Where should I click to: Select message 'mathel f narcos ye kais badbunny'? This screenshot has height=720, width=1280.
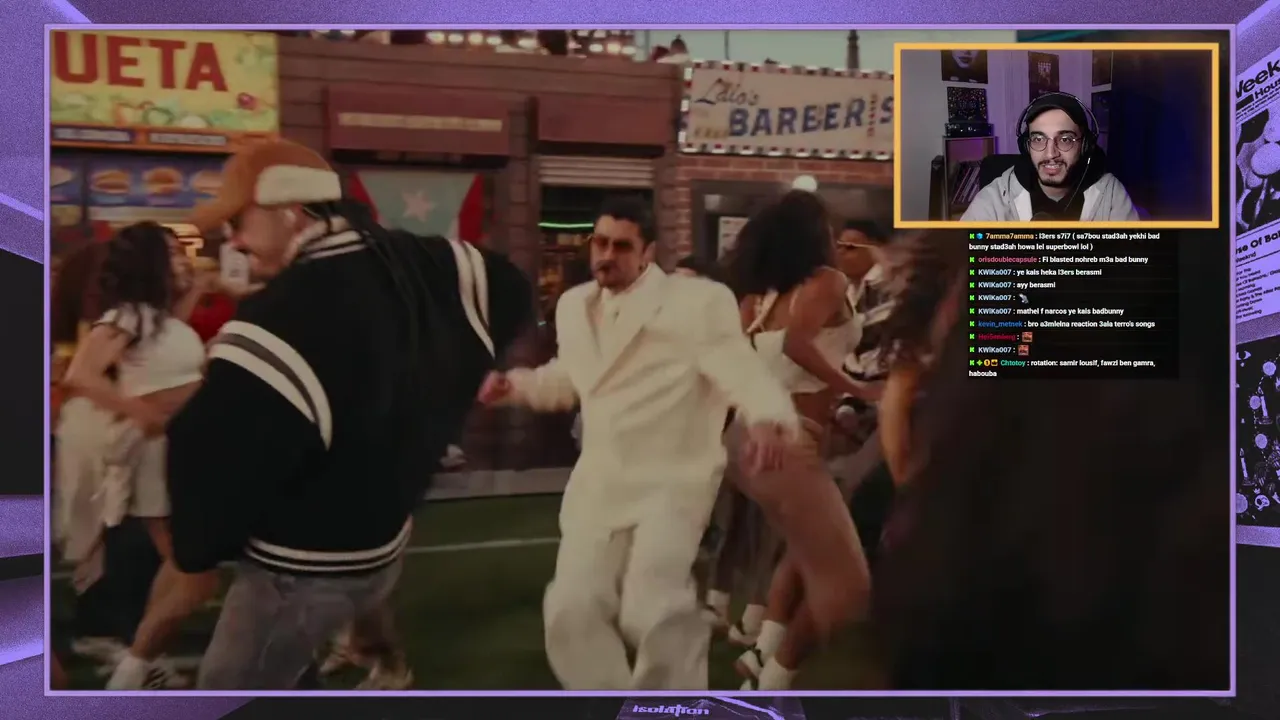click(x=1070, y=311)
